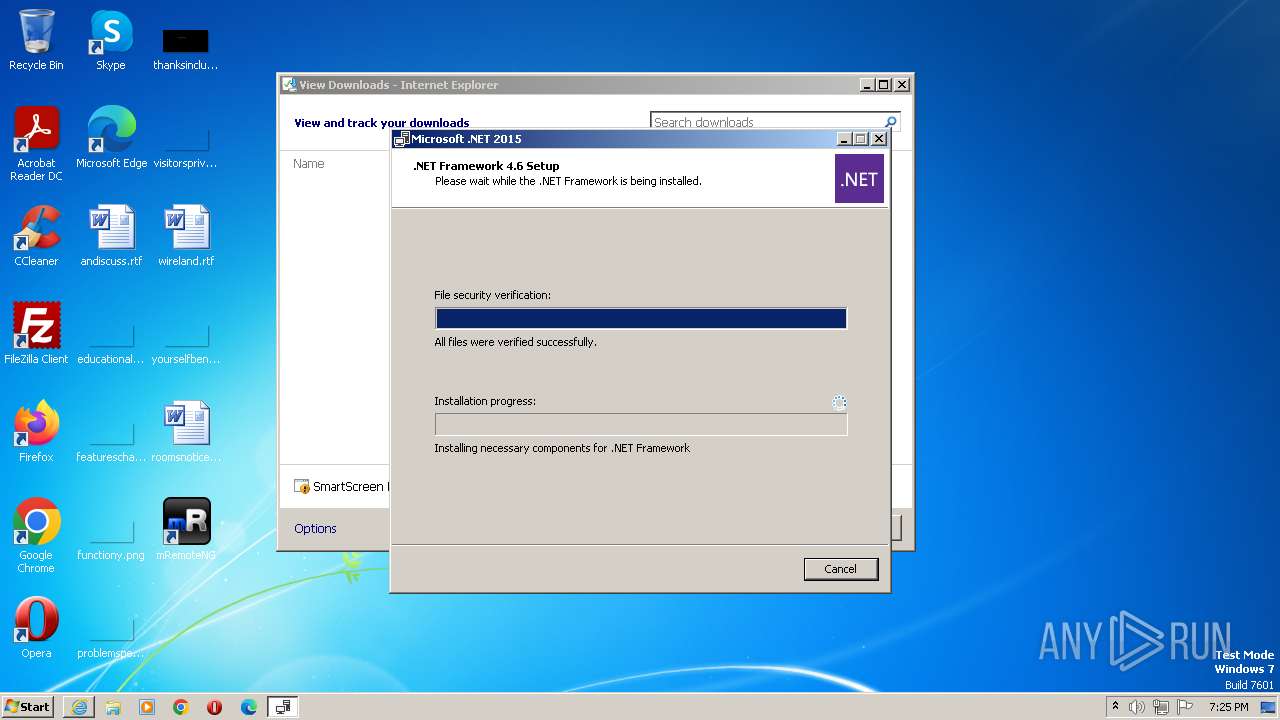Launch mRemoteNG desktop shortcut

[x=186, y=529]
